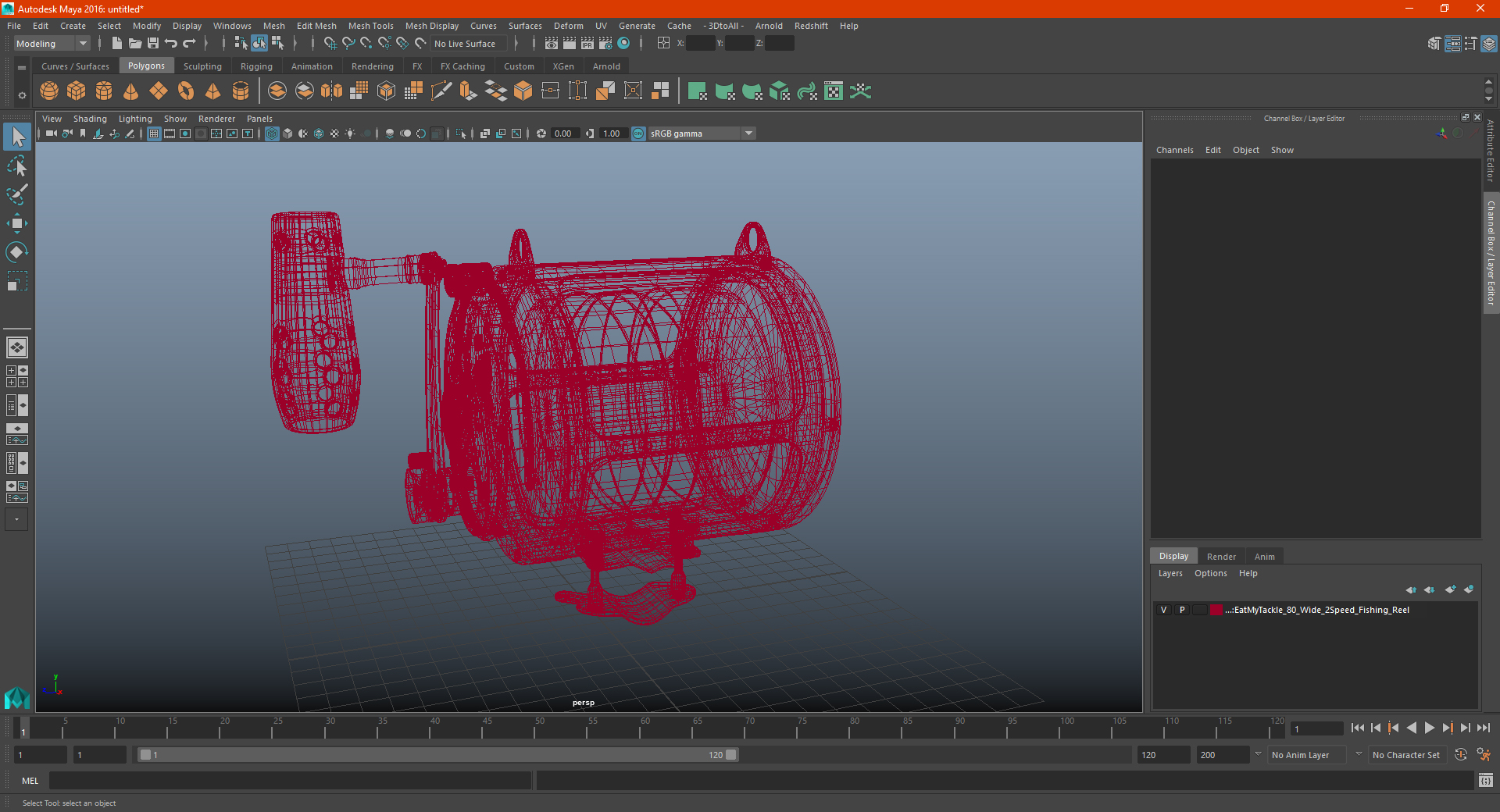Screen dimensions: 1500x812
Task: Create a polygon cube from the shelf
Action: pos(77,91)
